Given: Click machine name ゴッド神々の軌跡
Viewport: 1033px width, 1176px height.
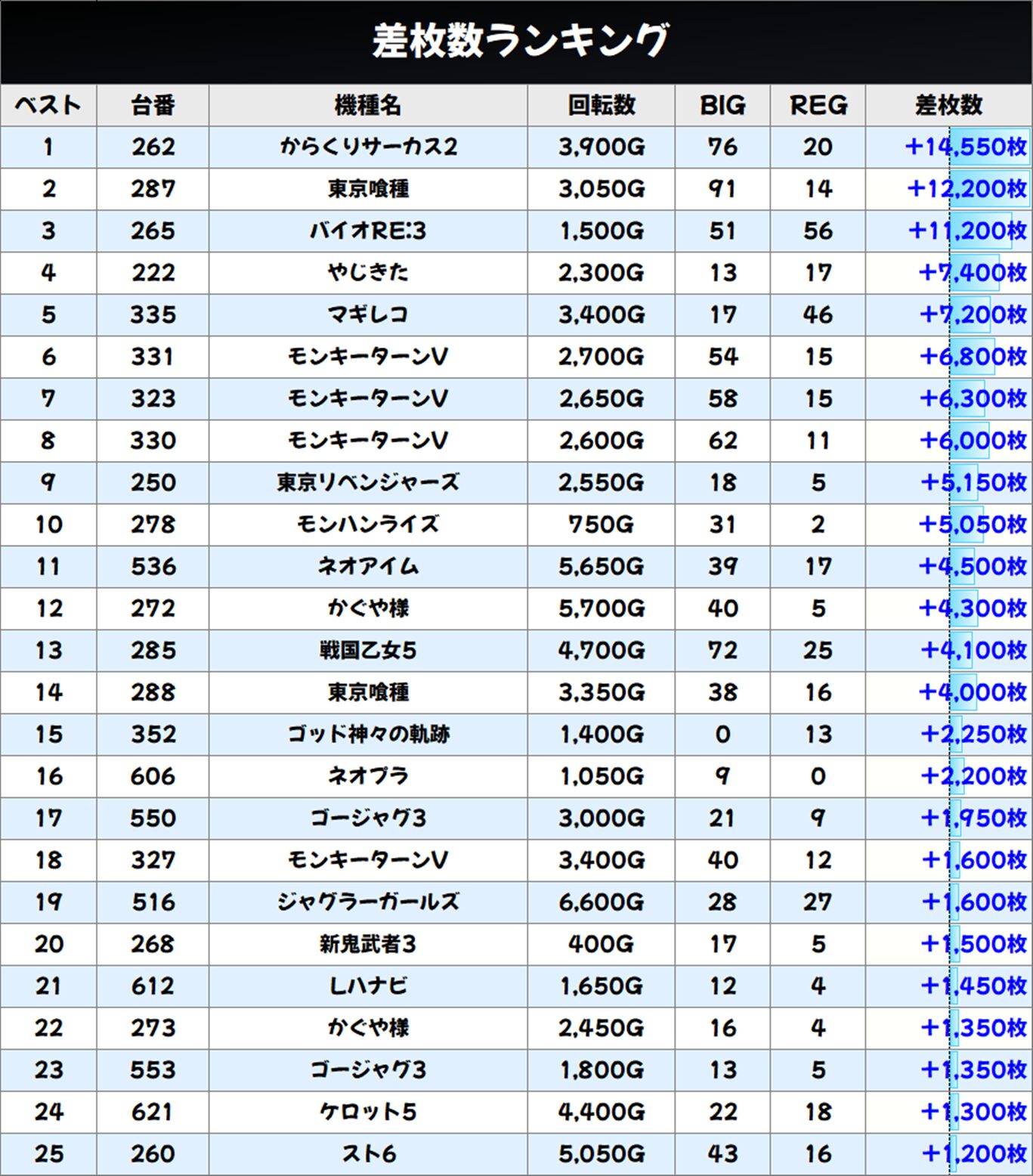Looking at the screenshot, I should tap(368, 734).
